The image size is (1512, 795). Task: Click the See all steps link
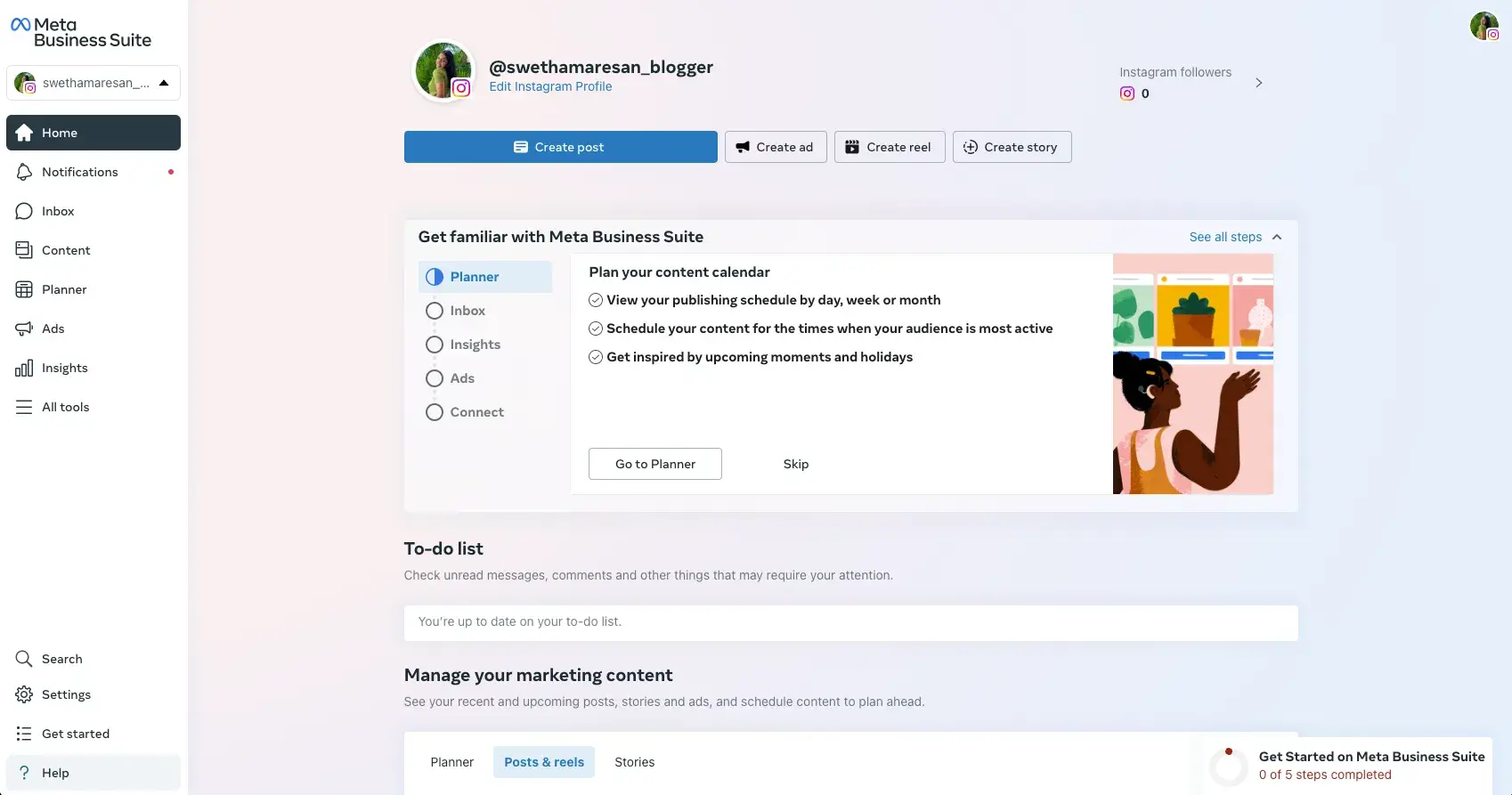(x=1225, y=237)
